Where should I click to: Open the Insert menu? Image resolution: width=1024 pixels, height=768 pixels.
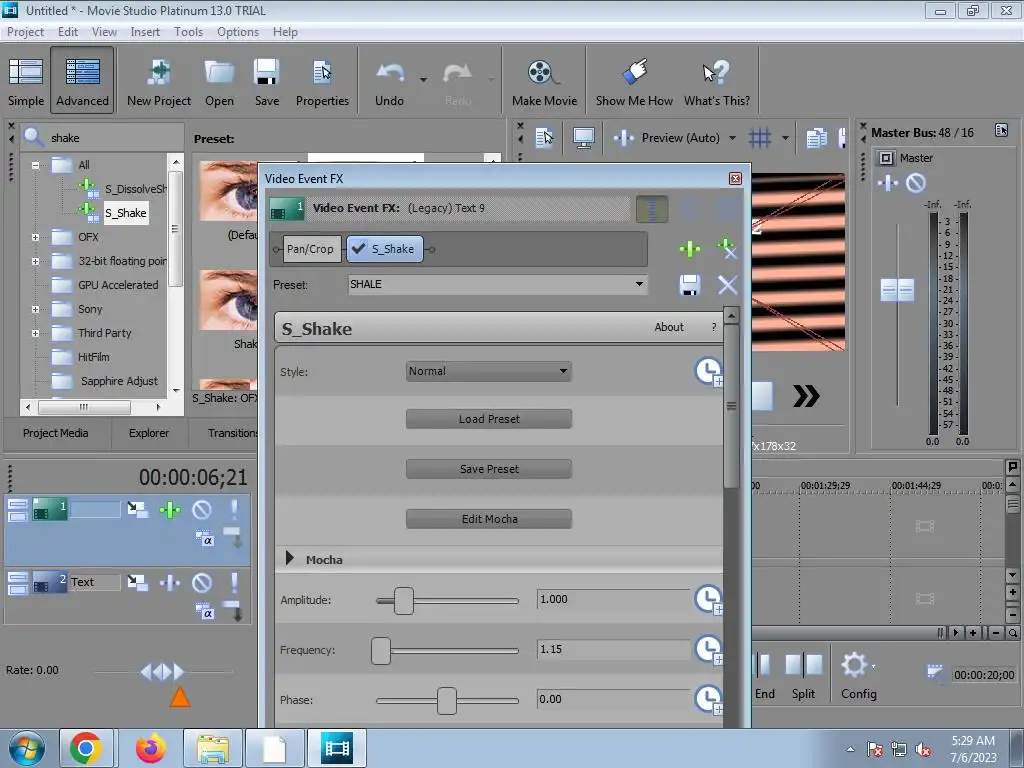pyautogui.click(x=145, y=31)
